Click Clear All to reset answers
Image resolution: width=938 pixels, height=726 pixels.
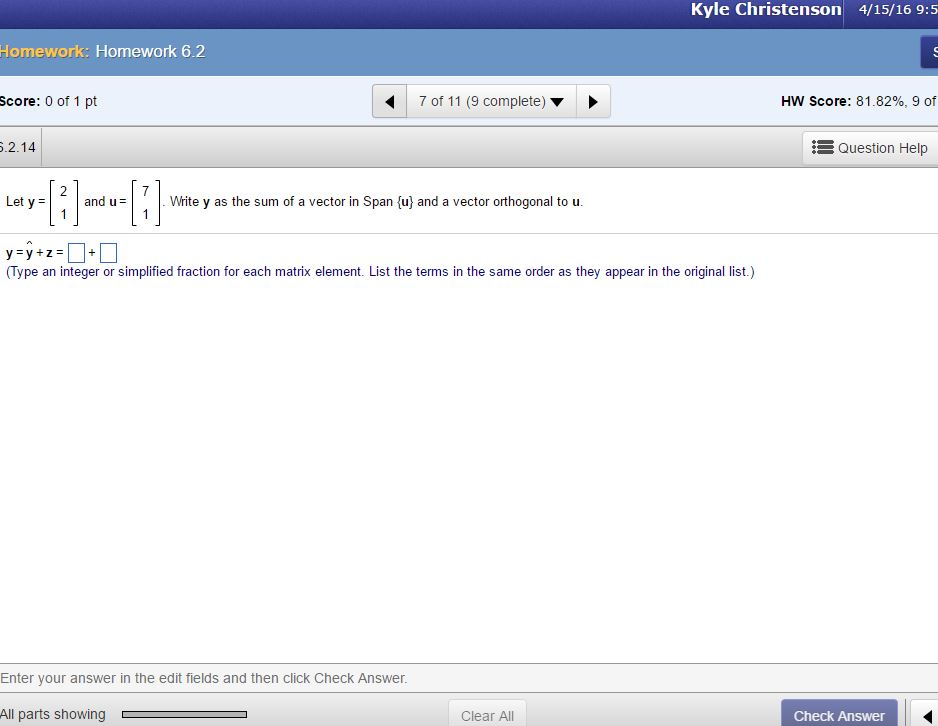(x=487, y=714)
